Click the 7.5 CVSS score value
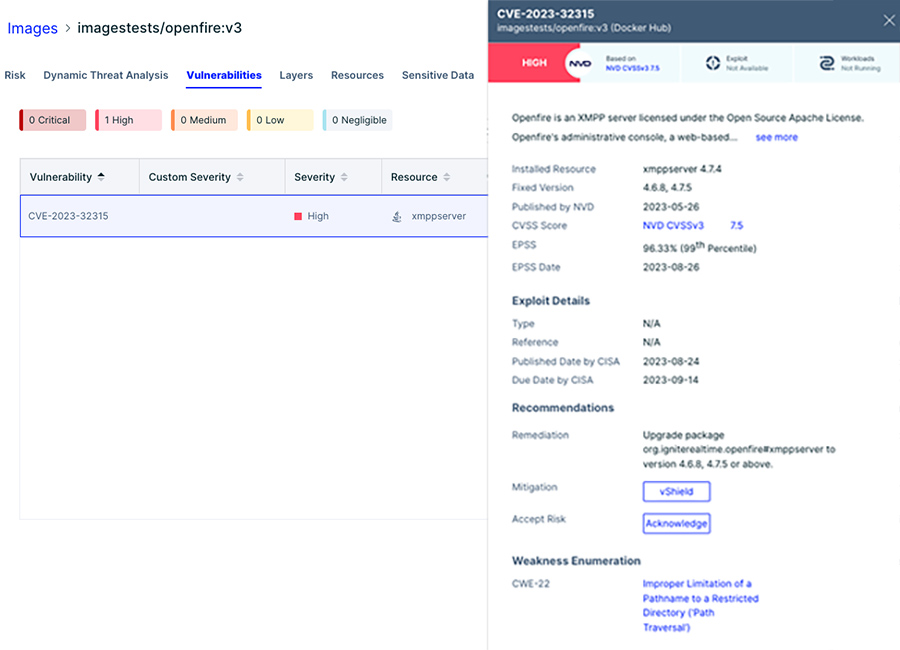Viewport: 900px width, 650px height. pyautogui.click(x=736, y=226)
